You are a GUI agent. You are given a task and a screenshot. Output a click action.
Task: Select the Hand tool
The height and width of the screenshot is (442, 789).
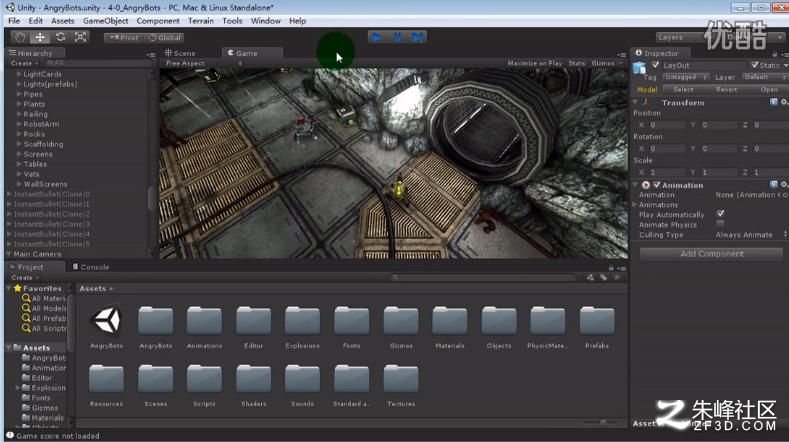(x=20, y=37)
